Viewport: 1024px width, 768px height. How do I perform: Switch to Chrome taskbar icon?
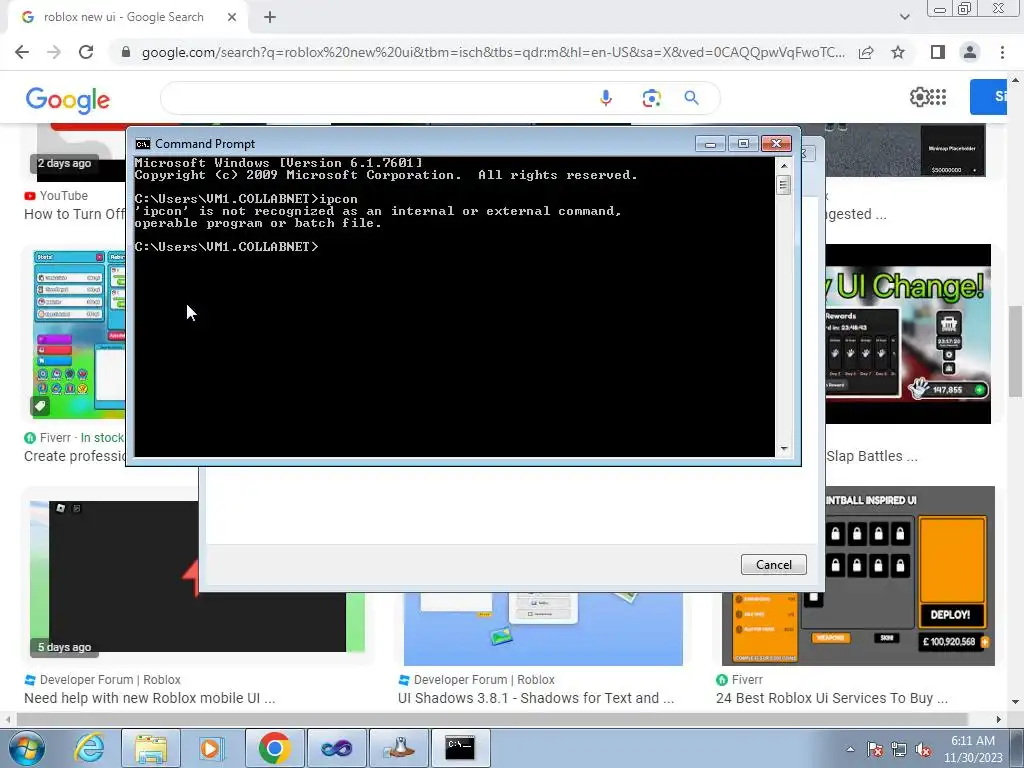point(274,748)
